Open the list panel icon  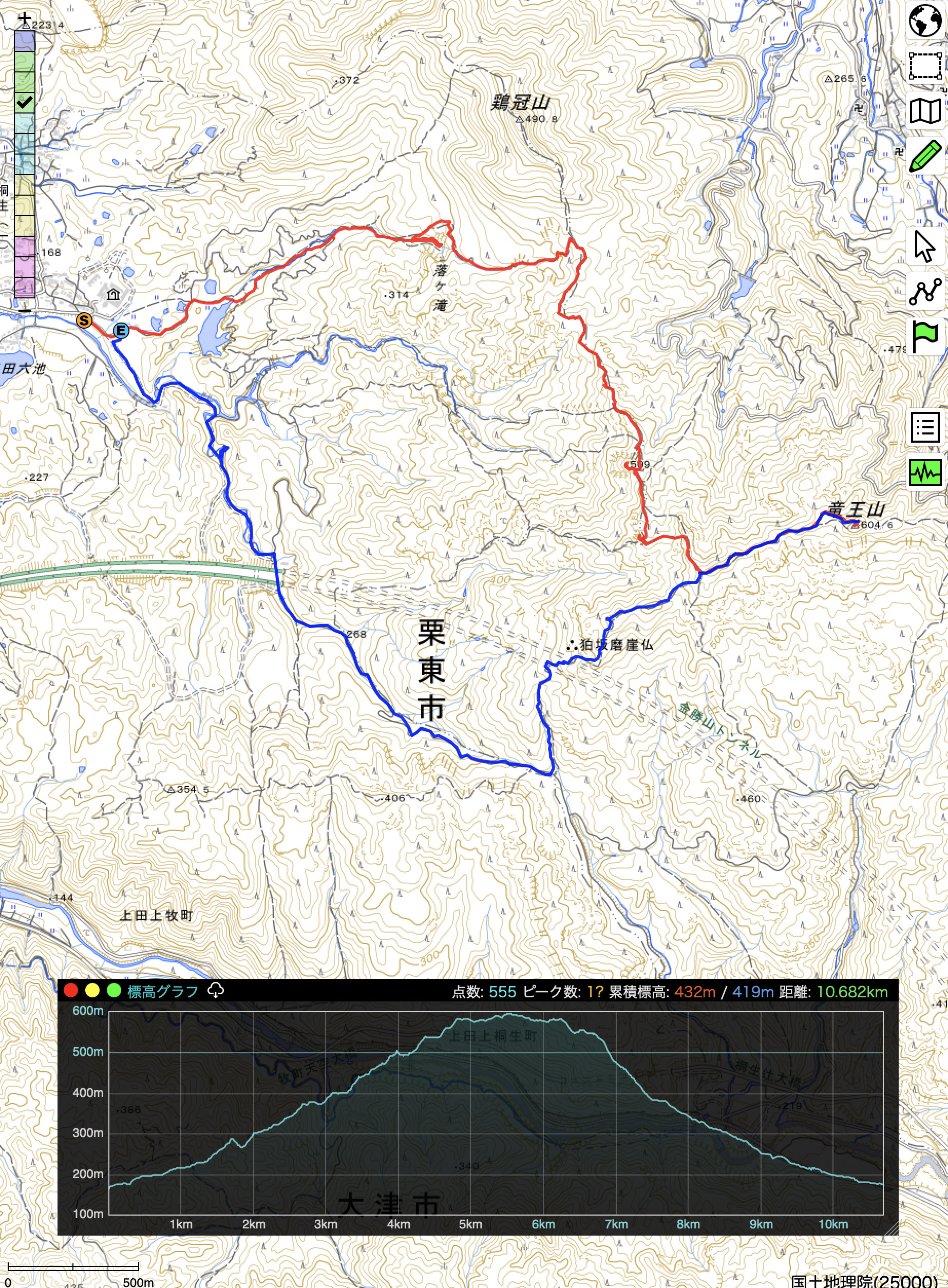tap(924, 427)
